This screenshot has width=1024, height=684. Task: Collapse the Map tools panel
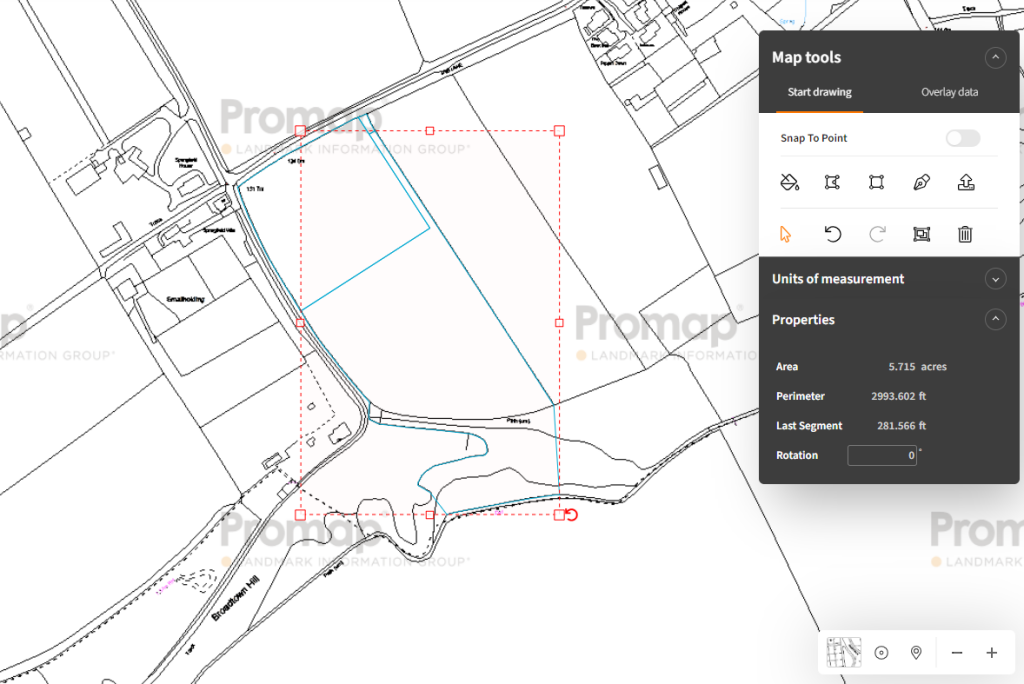pyautogui.click(x=994, y=58)
